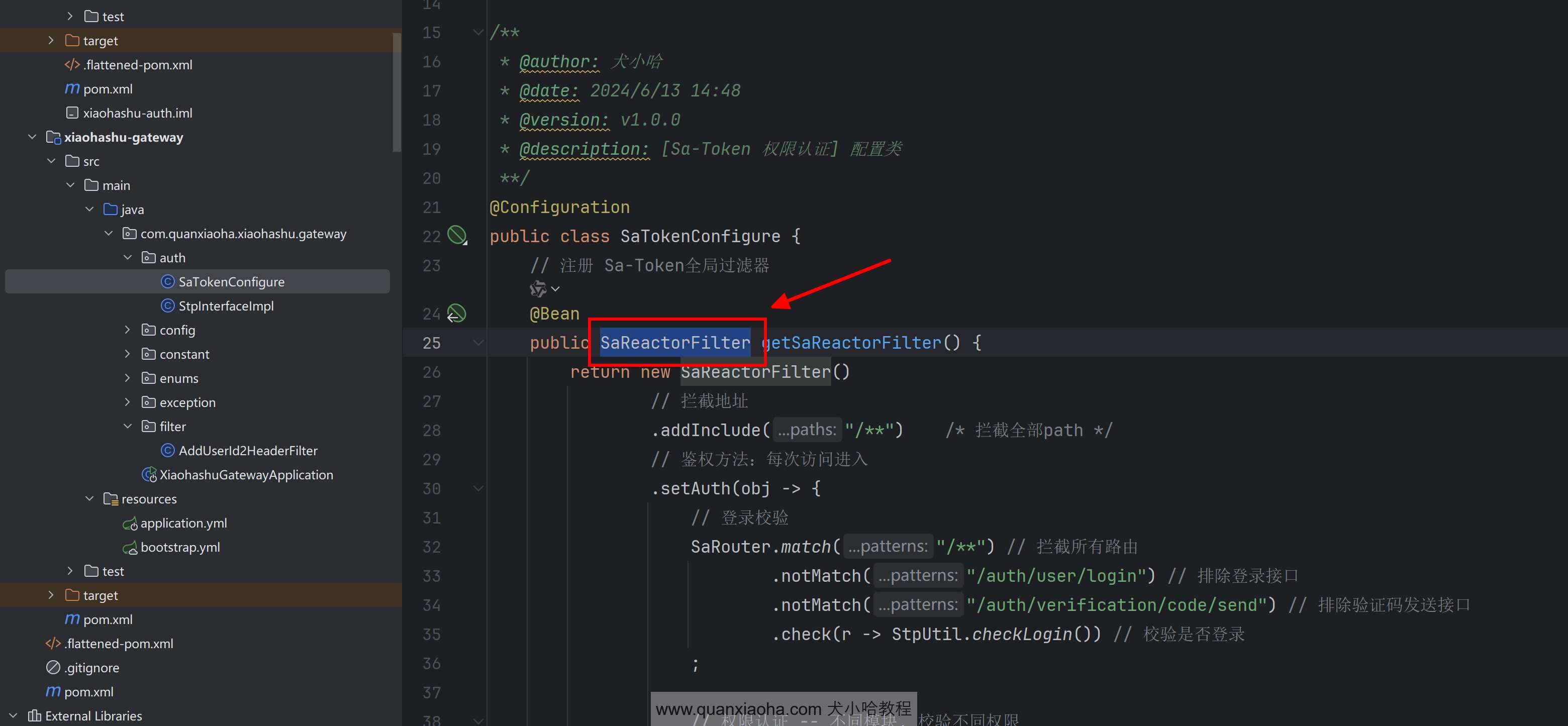Collapse the filter package folder
The width and height of the screenshot is (1568, 726).
point(127,427)
